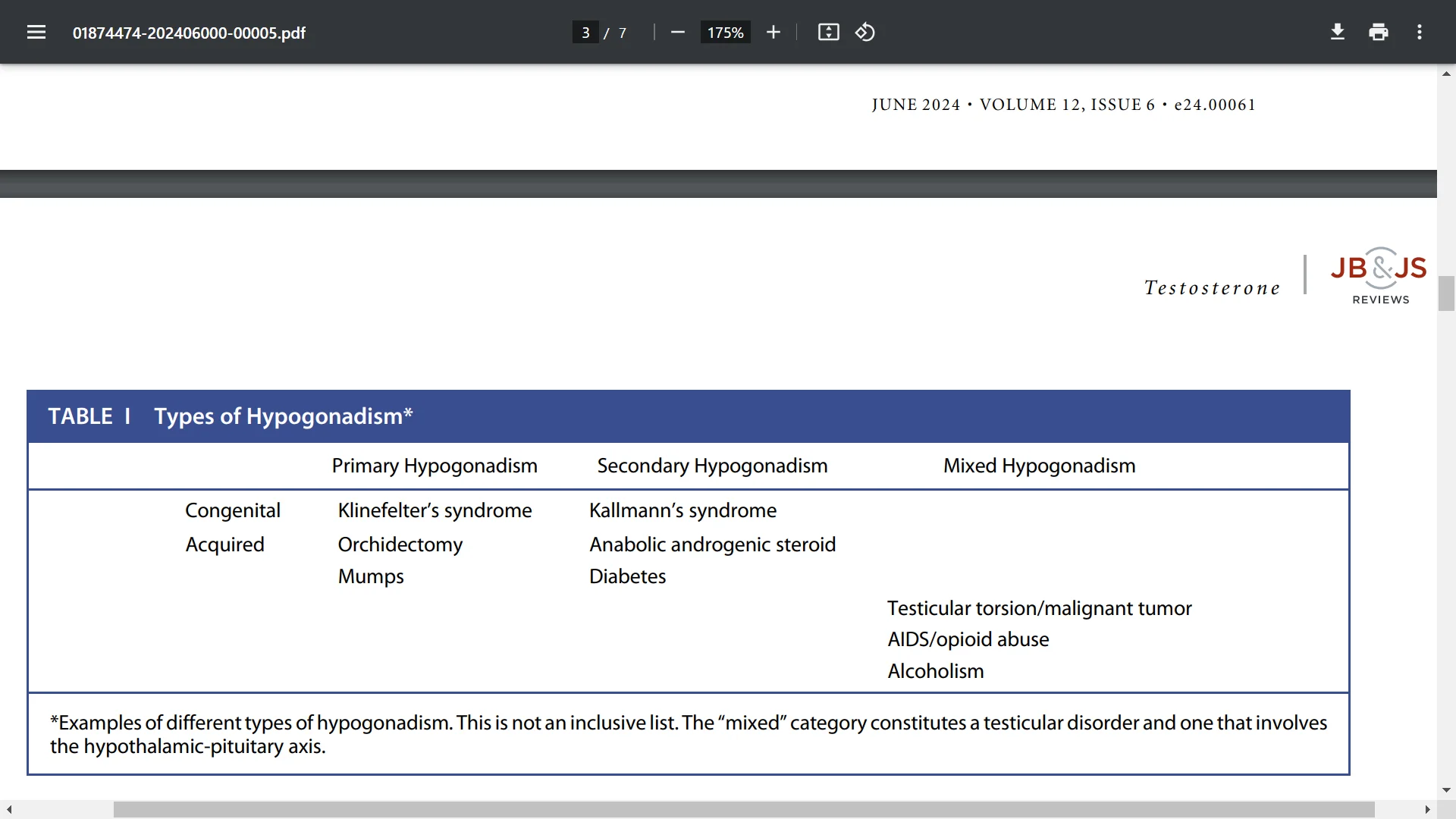
Task: Click the 'Testosterone' running header
Action: [x=1212, y=287]
